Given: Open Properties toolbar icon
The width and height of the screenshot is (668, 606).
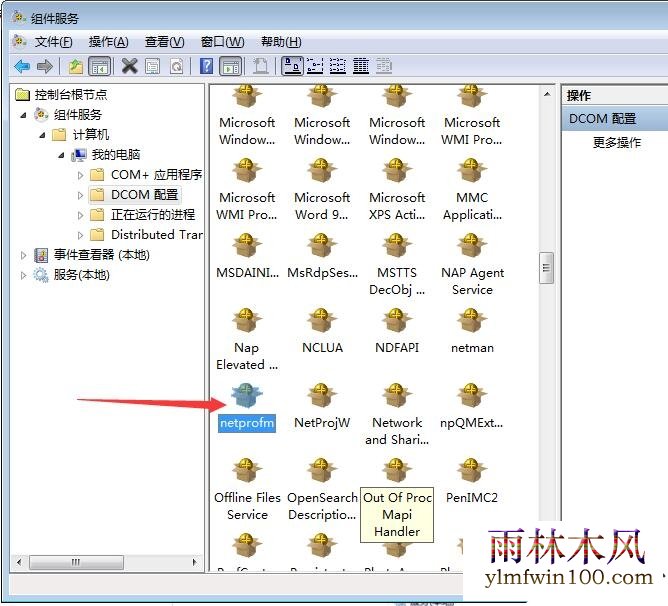Looking at the screenshot, I should pos(153,66).
